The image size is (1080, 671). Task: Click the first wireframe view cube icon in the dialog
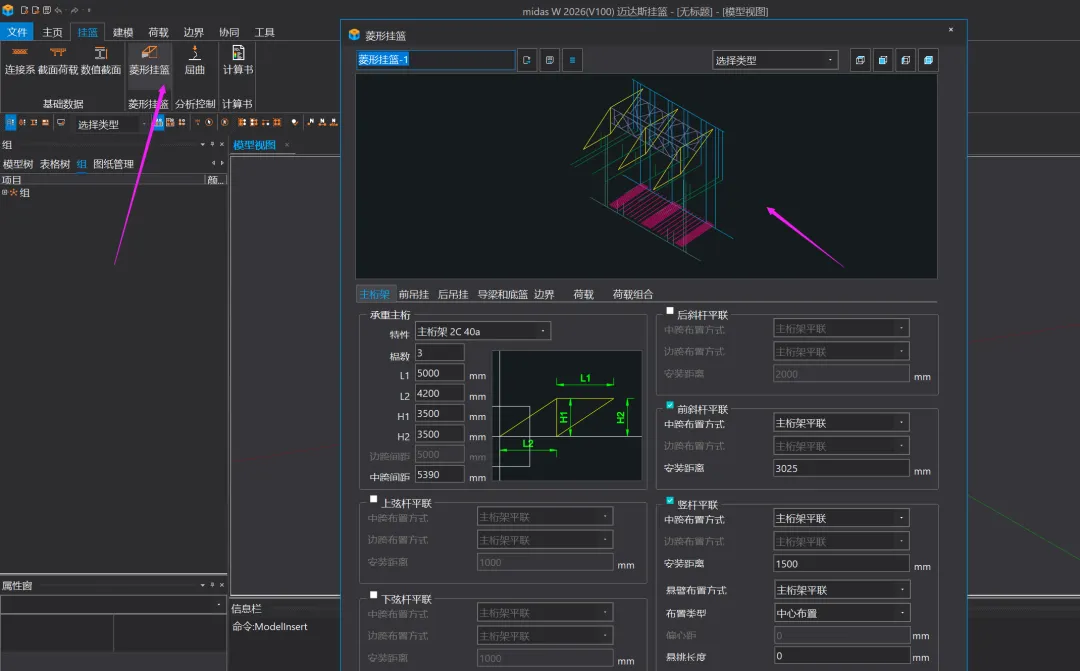pos(860,60)
